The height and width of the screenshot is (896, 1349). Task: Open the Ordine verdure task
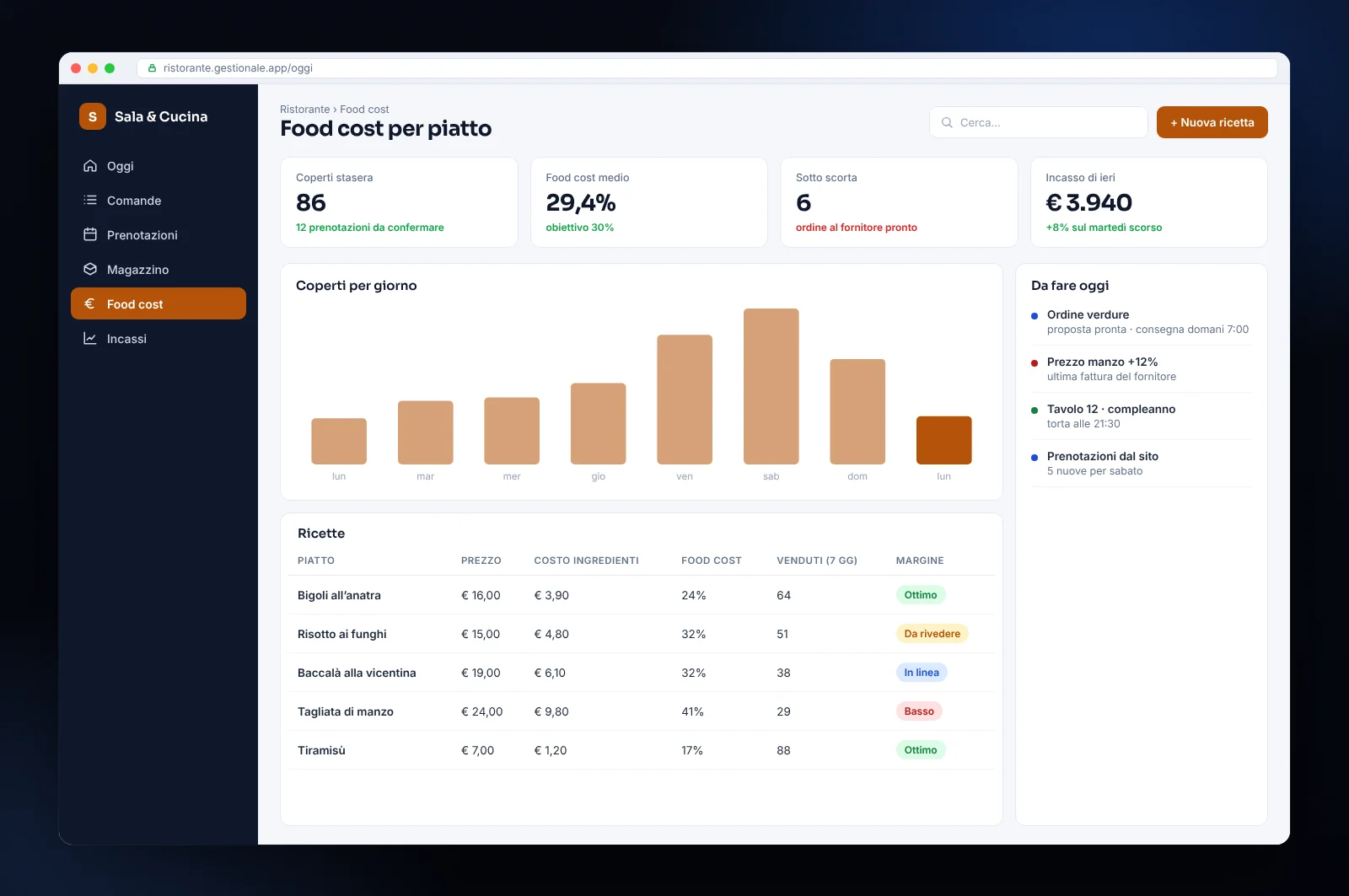click(1141, 322)
